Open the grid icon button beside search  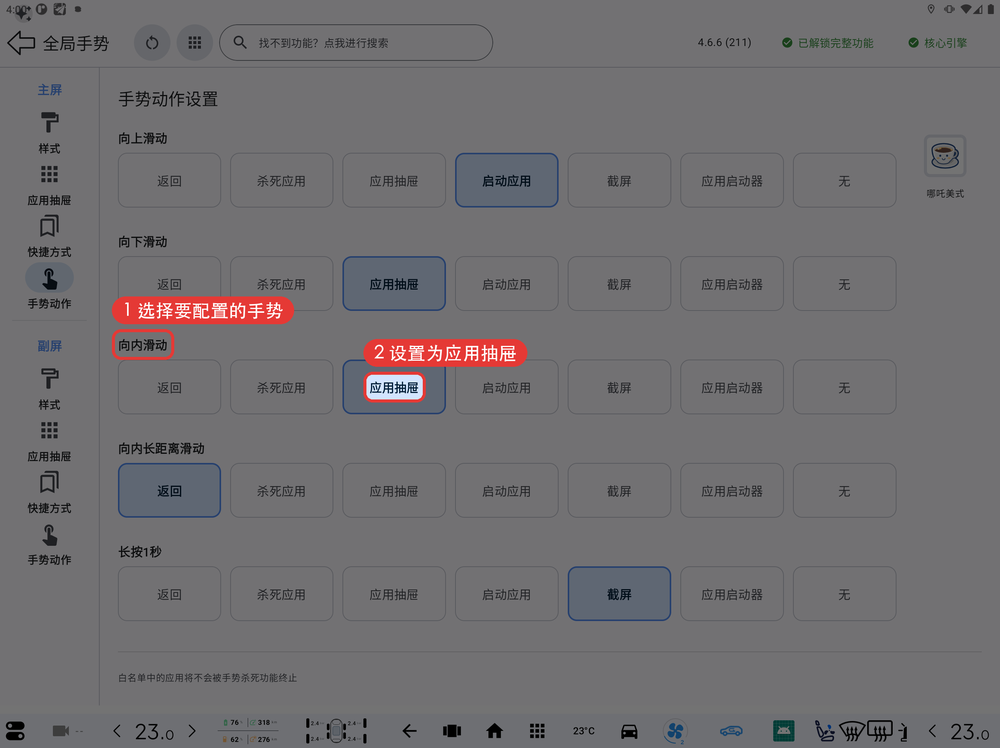195,43
